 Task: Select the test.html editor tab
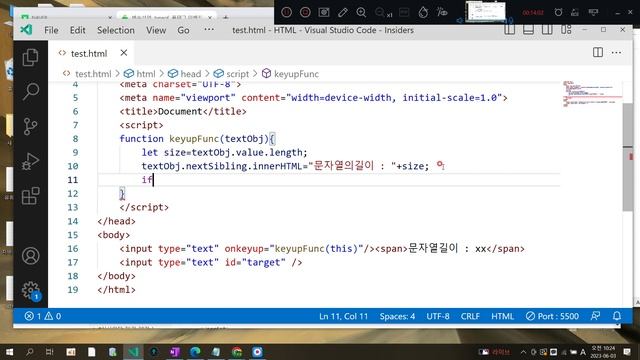point(92,53)
